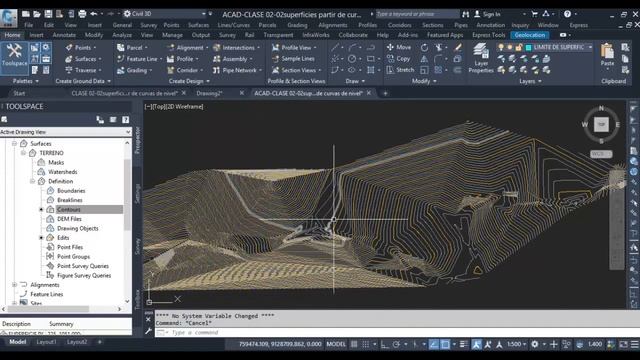Open the Active Drawing View dropdown
Image resolution: width=640 pixels, height=360 pixels.
(x=65, y=132)
